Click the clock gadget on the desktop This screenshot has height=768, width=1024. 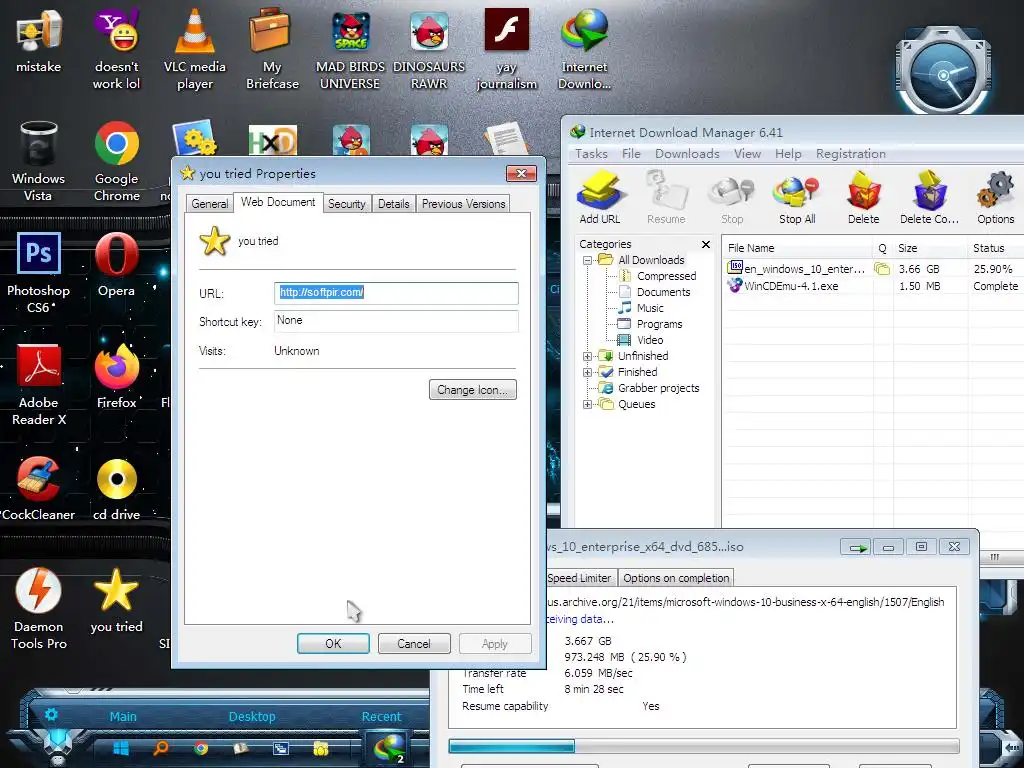coord(943,73)
